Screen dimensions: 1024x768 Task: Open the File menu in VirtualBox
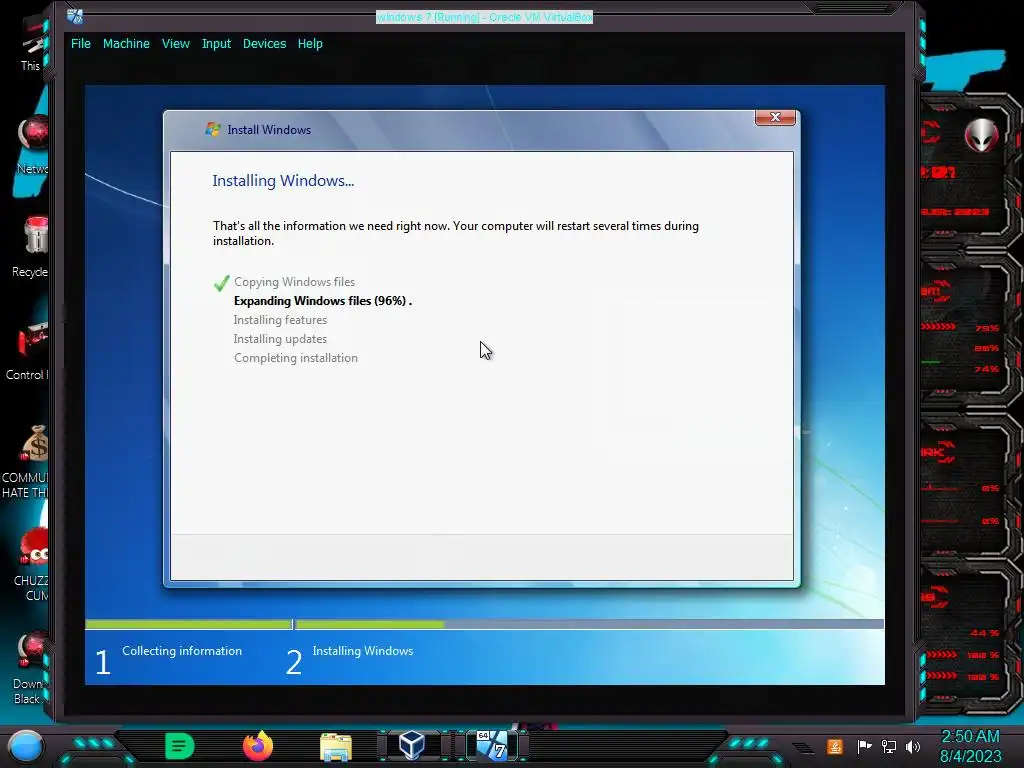pos(81,44)
